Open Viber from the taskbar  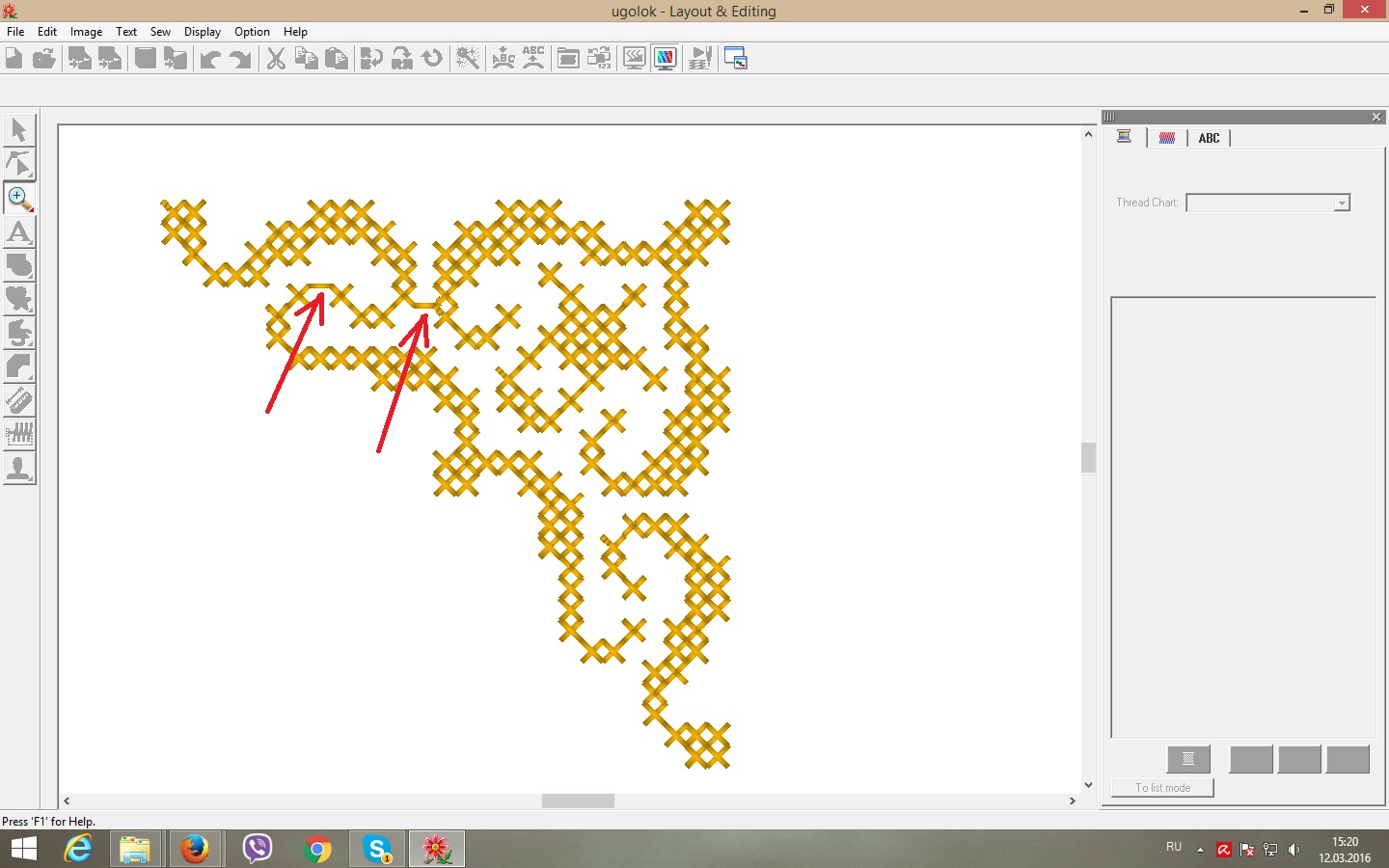(257, 849)
